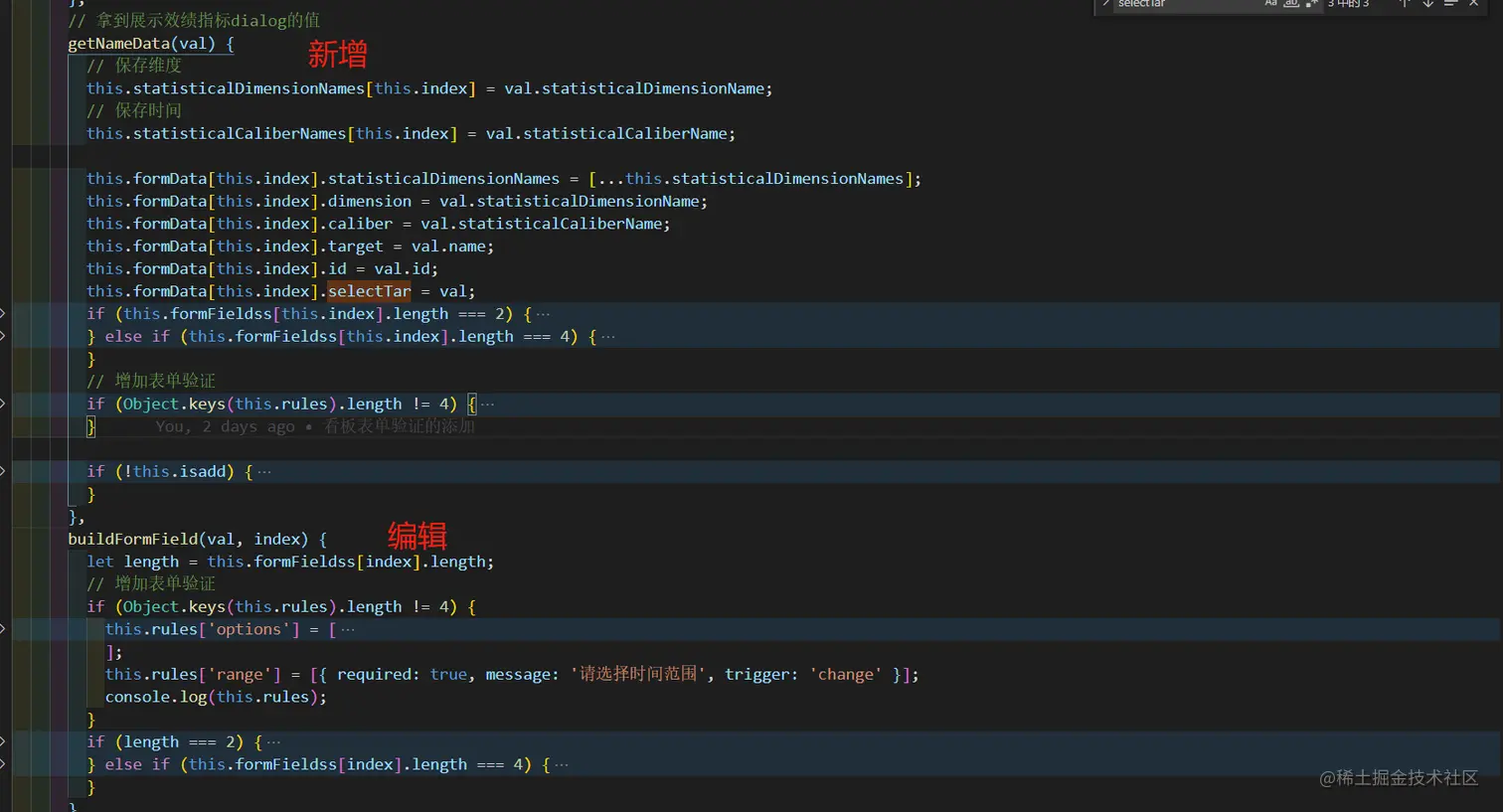Toggle Find in Selection in find widget
Viewport: 1503px width, 812px height.
pyautogui.click(x=1451, y=3)
